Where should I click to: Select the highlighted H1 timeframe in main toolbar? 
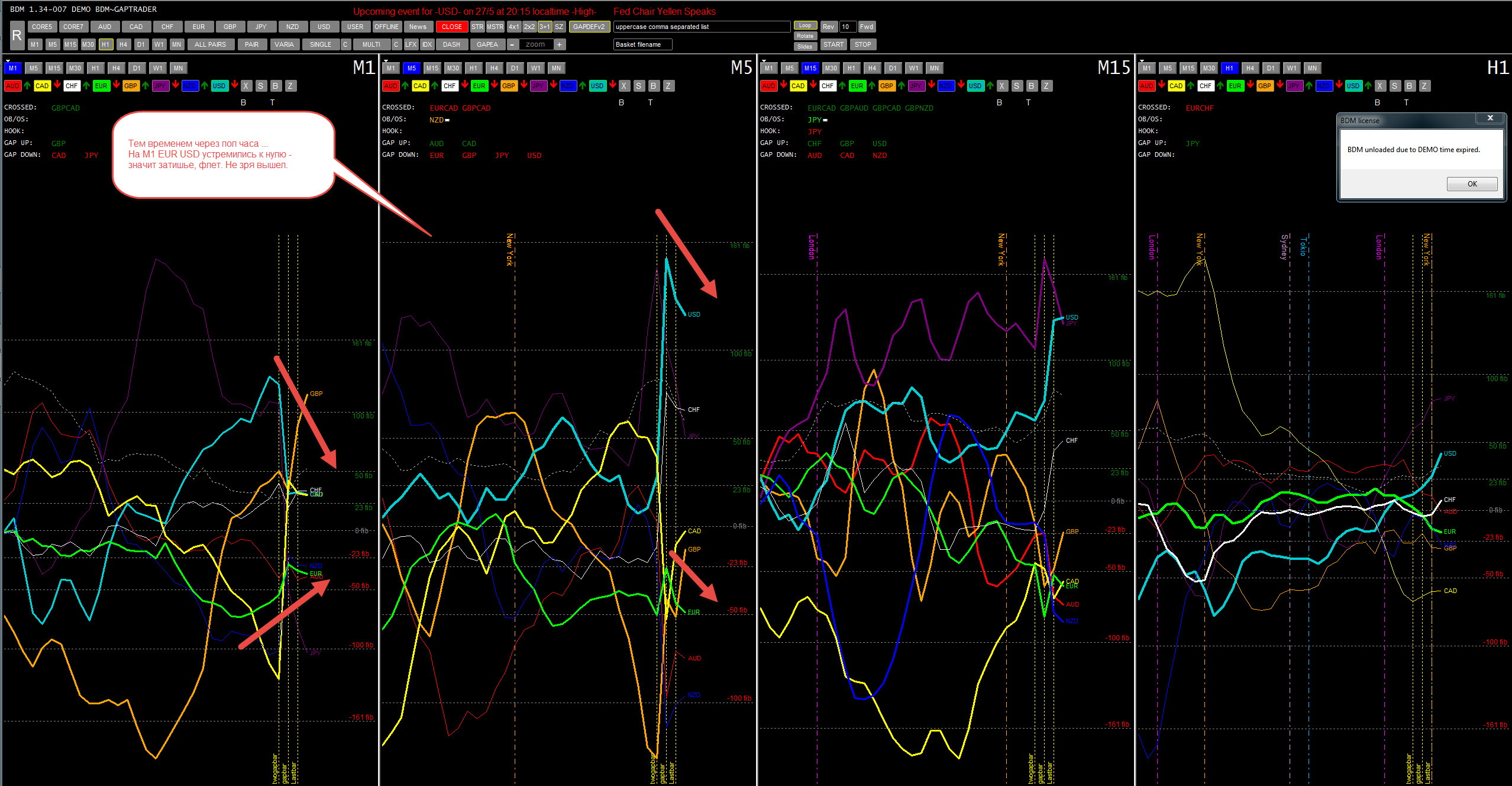point(105,44)
